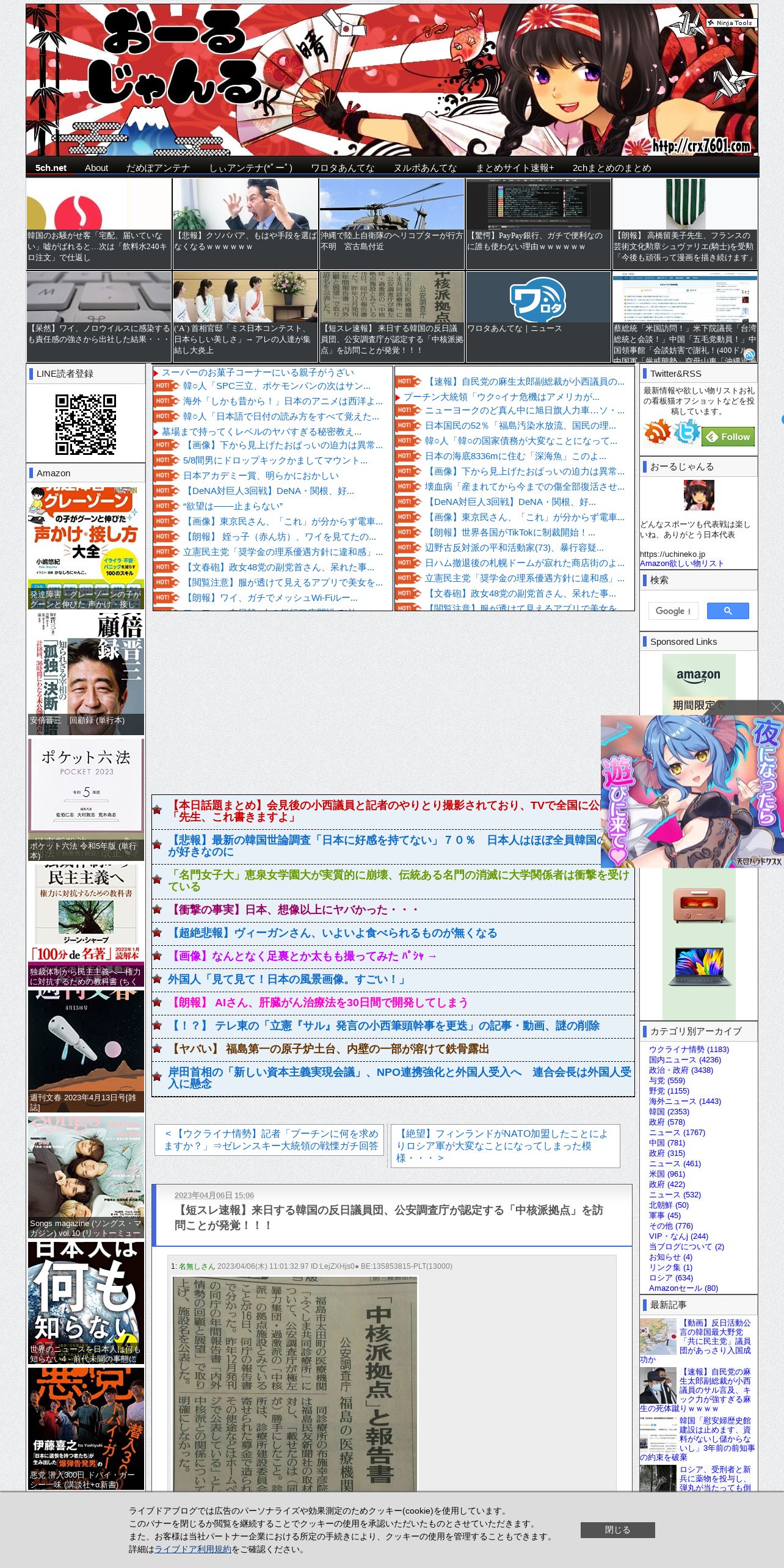Open the 2chまとめのまとめ navigation tab
The width and height of the screenshot is (784, 1568).
(612, 167)
